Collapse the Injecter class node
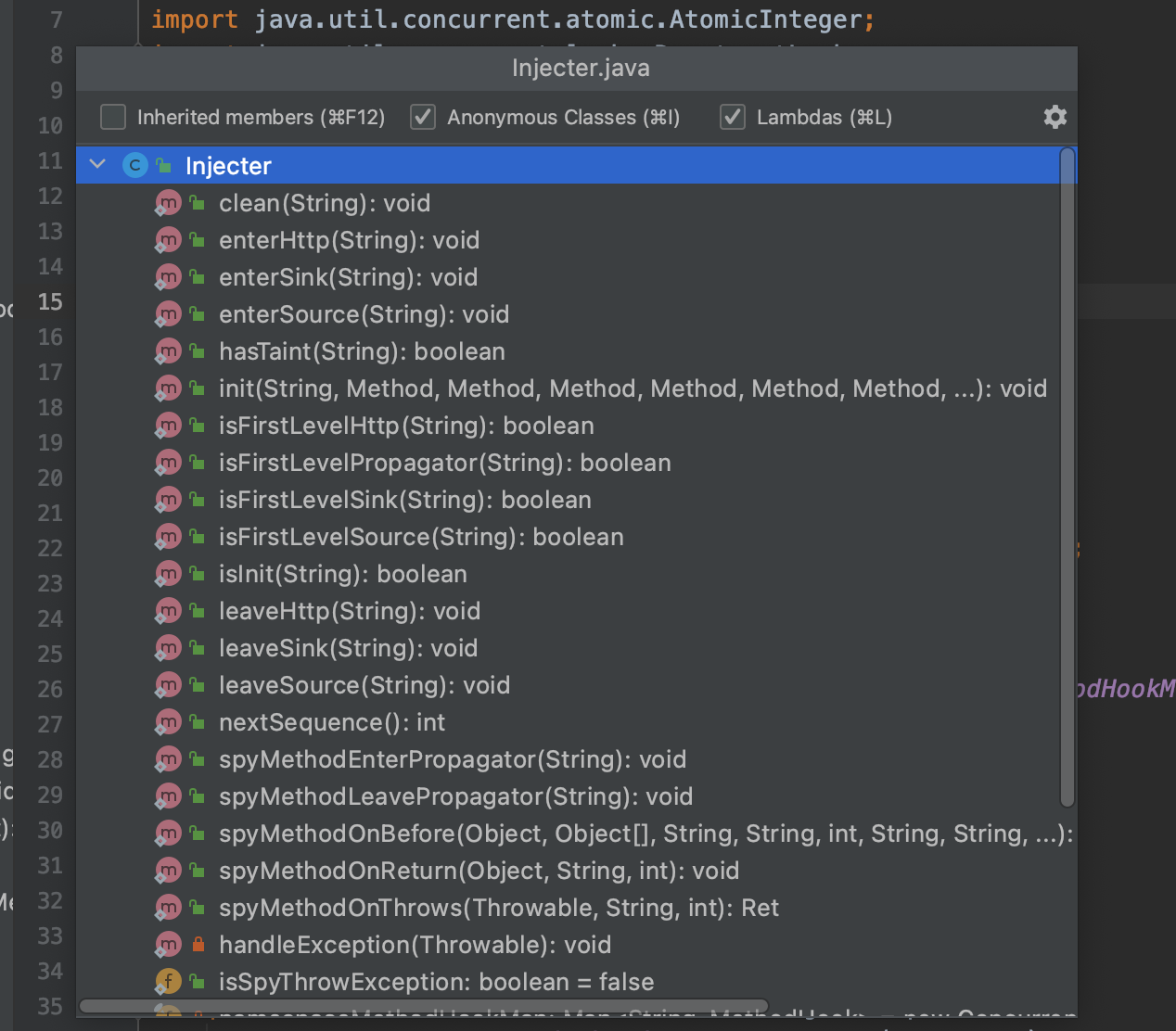The width and height of the screenshot is (1176, 1031). pos(97,165)
